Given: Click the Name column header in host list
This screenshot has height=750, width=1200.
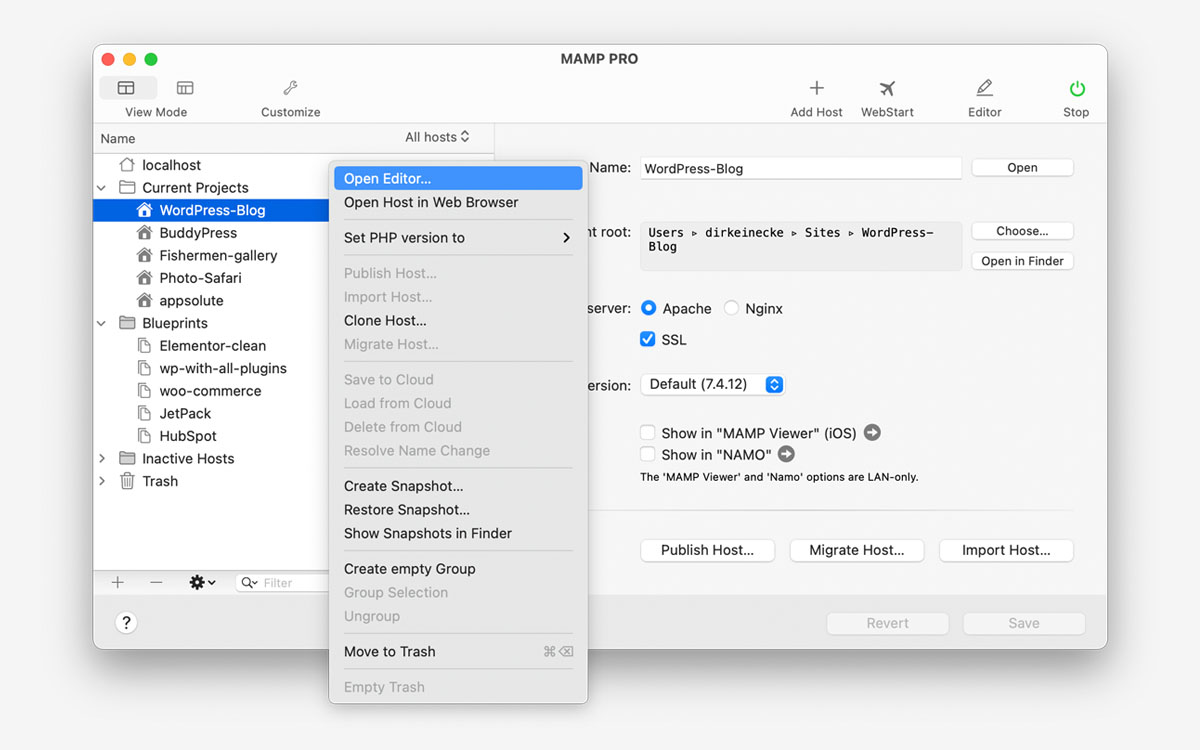Looking at the screenshot, I should click(118, 138).
